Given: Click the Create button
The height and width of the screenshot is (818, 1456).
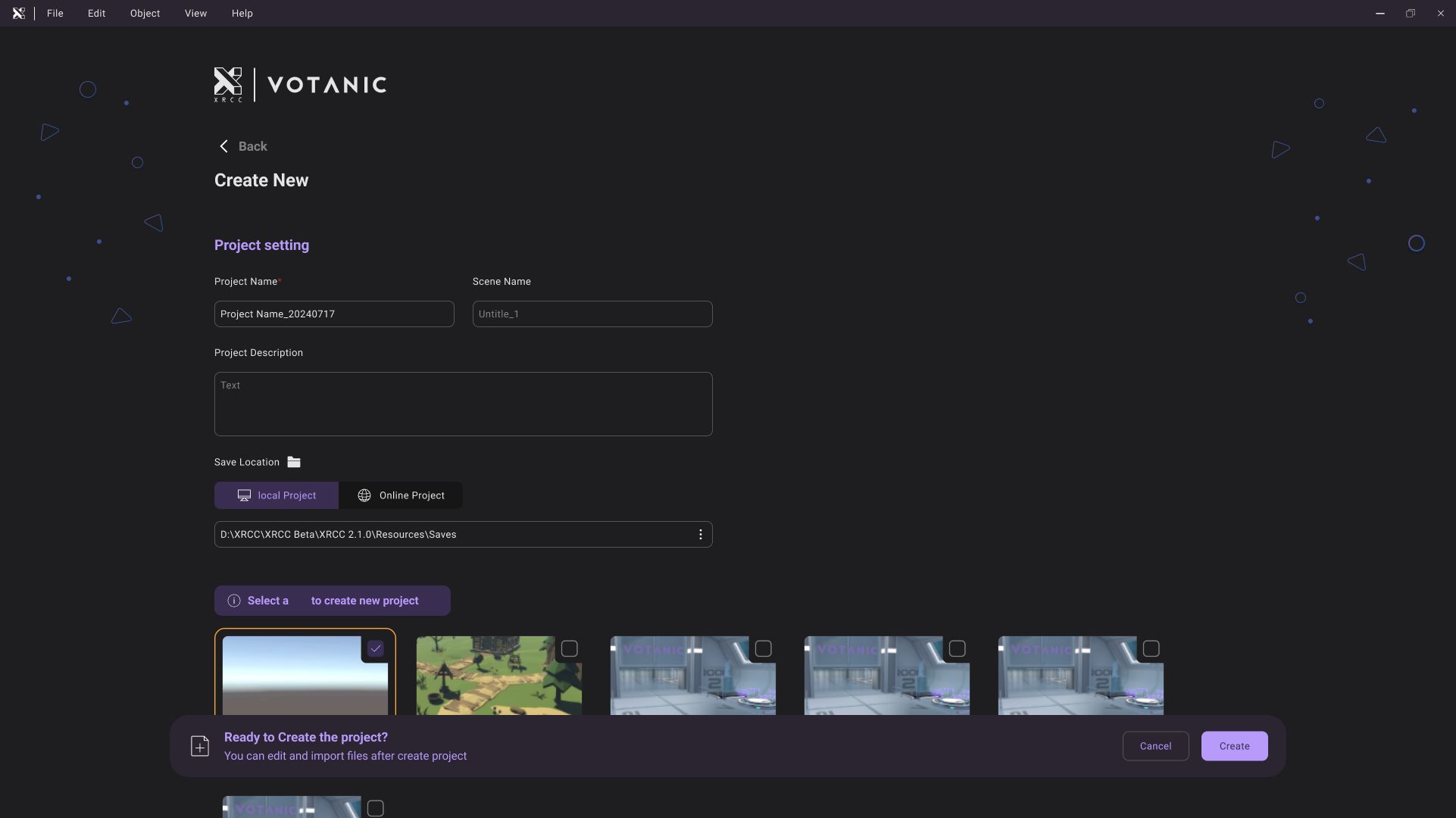Looking at the screenshot, I should 1234,746.
